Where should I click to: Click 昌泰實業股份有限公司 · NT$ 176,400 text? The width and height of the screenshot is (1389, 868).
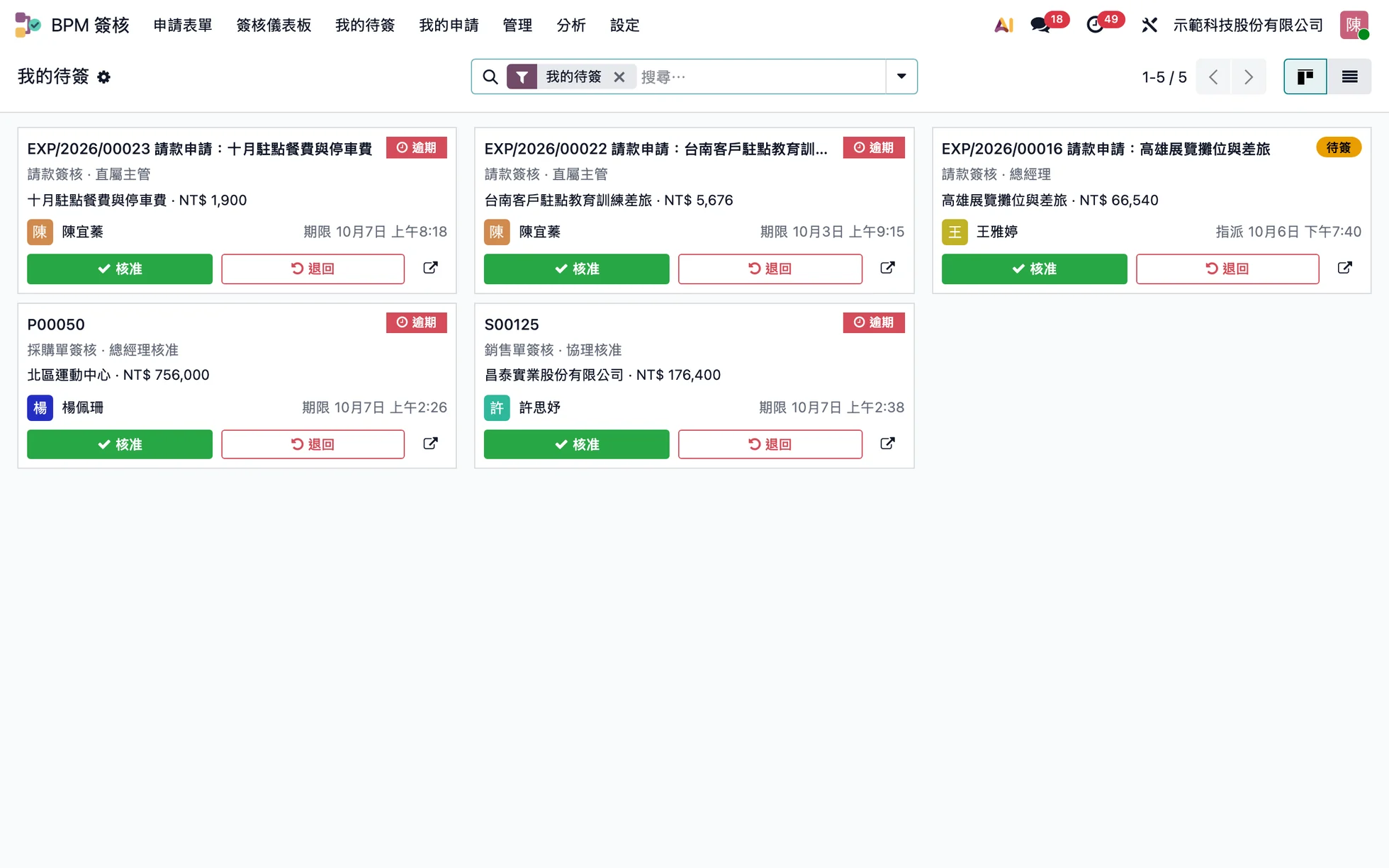coord(602,375)
